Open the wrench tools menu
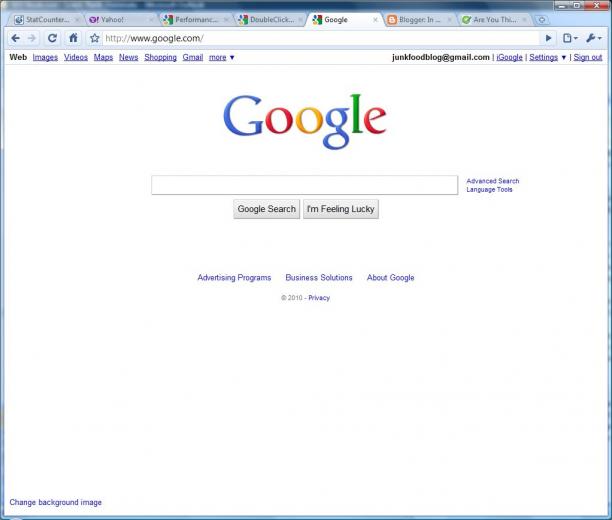Viewport: 612px width, 520px height. [x=594, y=38]
